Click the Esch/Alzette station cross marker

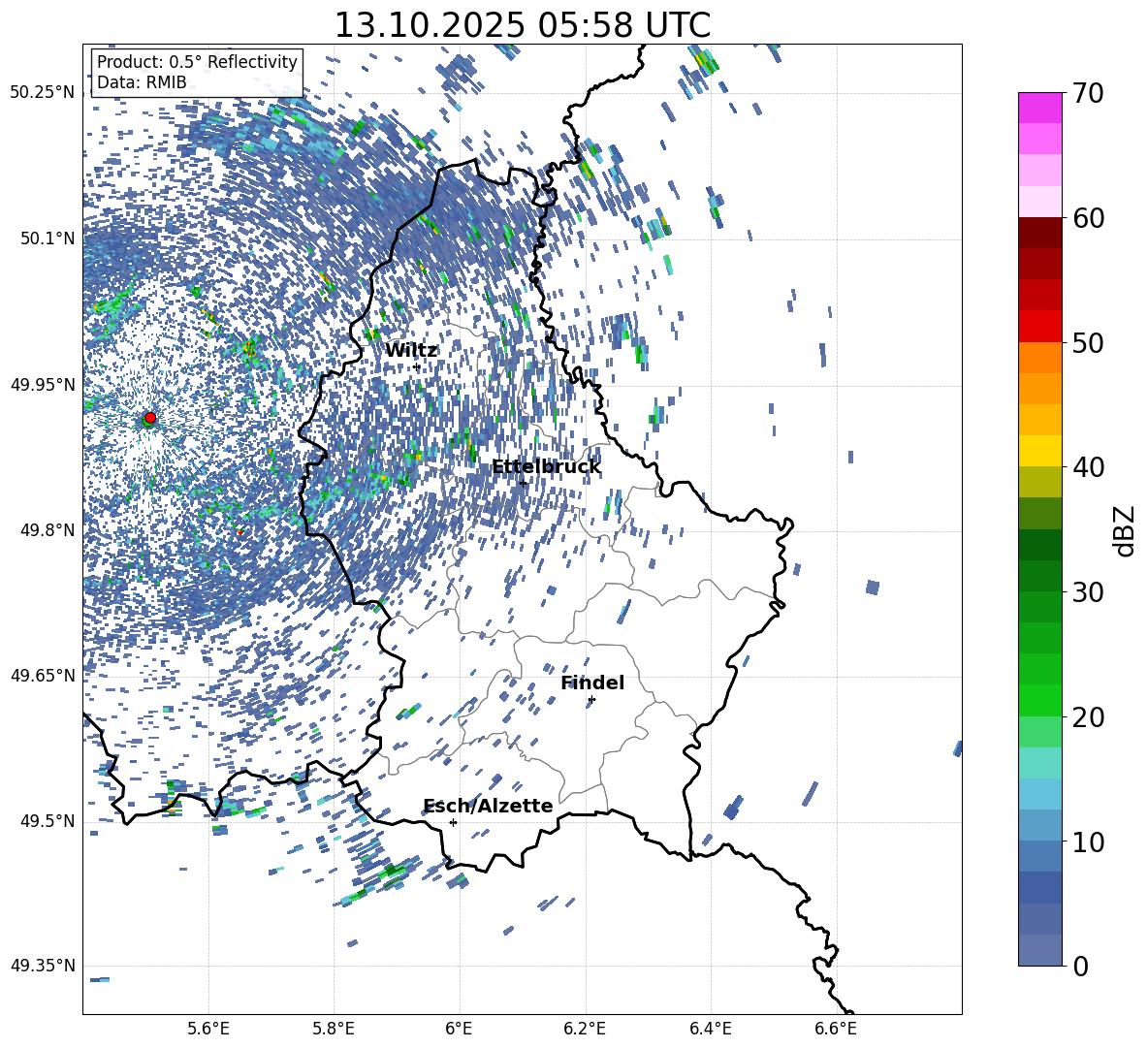[453, 822]
